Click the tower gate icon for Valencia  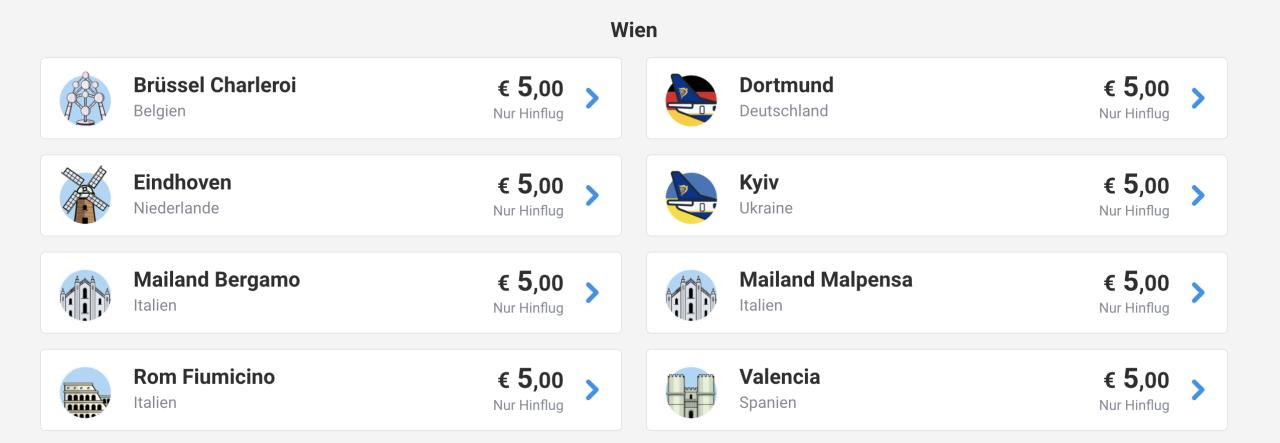click(691, 390)
